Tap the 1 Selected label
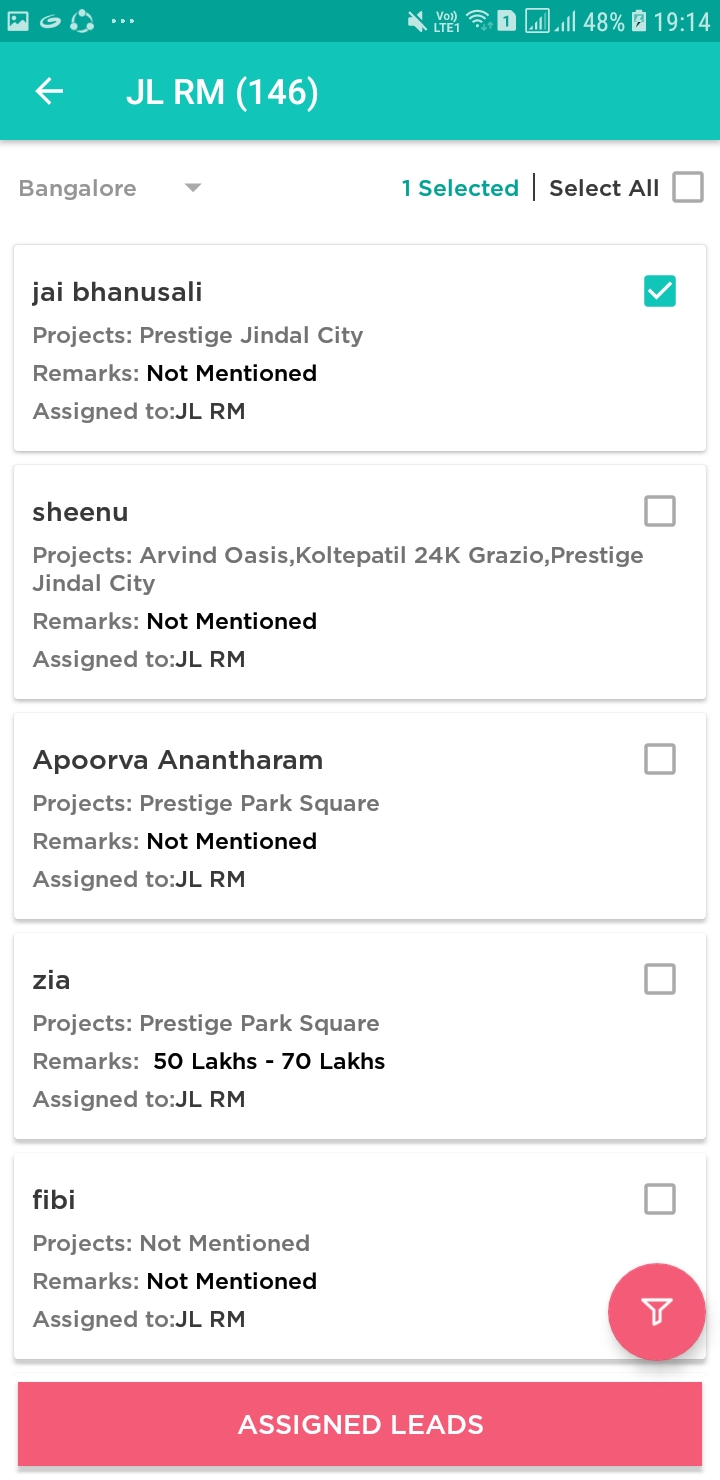Image resolution: width=720 pixels, height=1480 pixels. pos(460,188)
